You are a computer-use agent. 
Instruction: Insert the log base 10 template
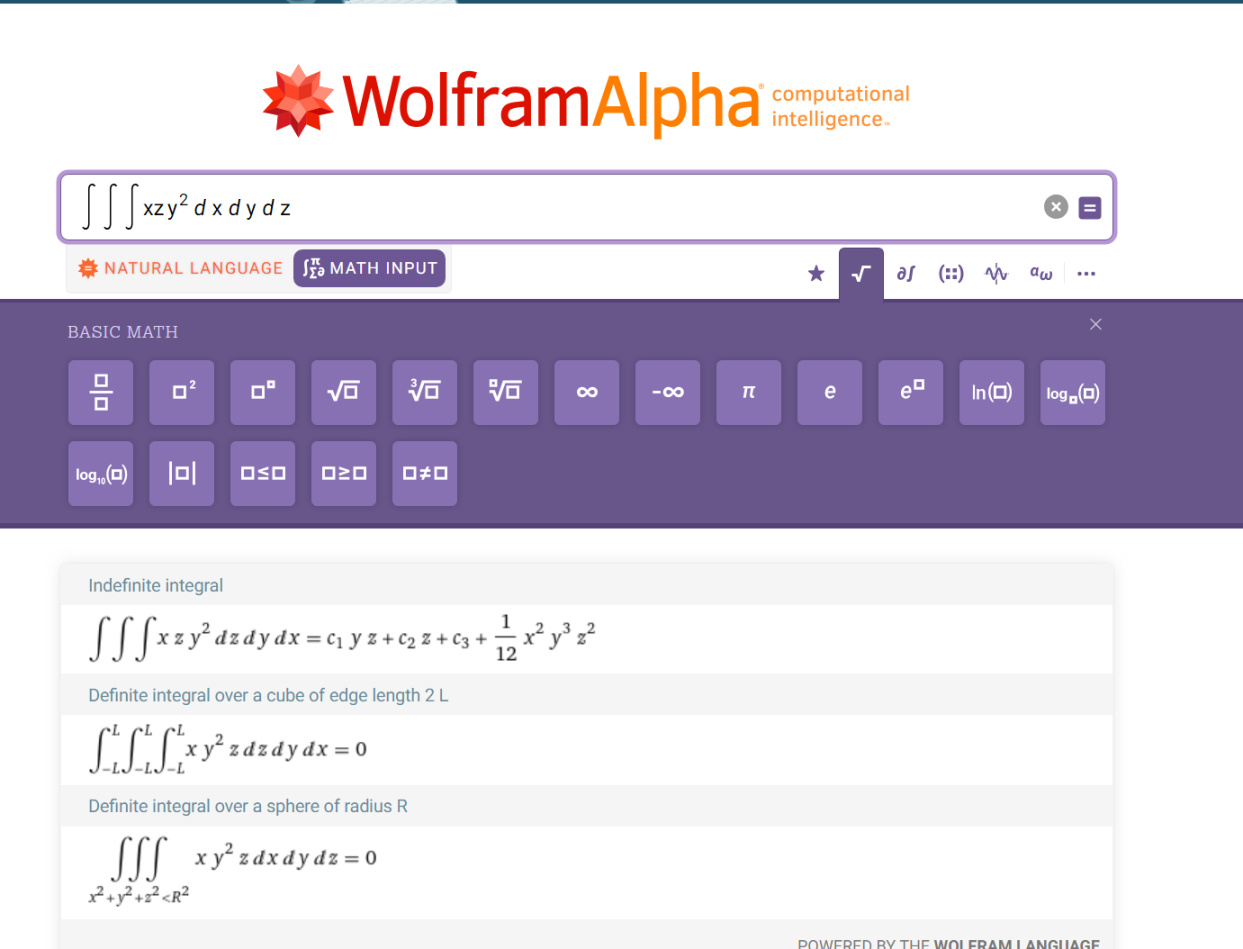click(x=101, y=474)
